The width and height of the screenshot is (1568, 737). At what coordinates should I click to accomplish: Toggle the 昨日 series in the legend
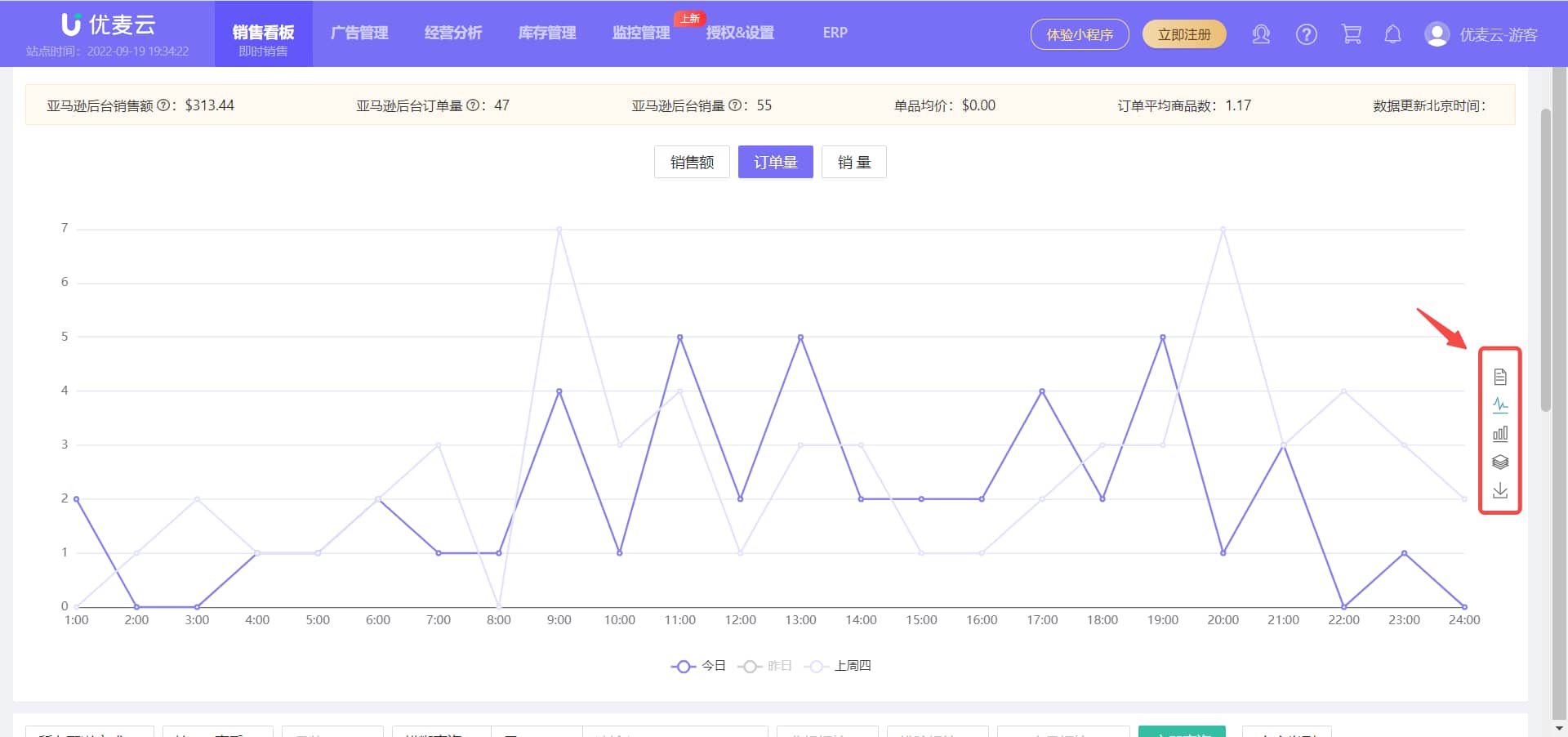tap(768, 666)
